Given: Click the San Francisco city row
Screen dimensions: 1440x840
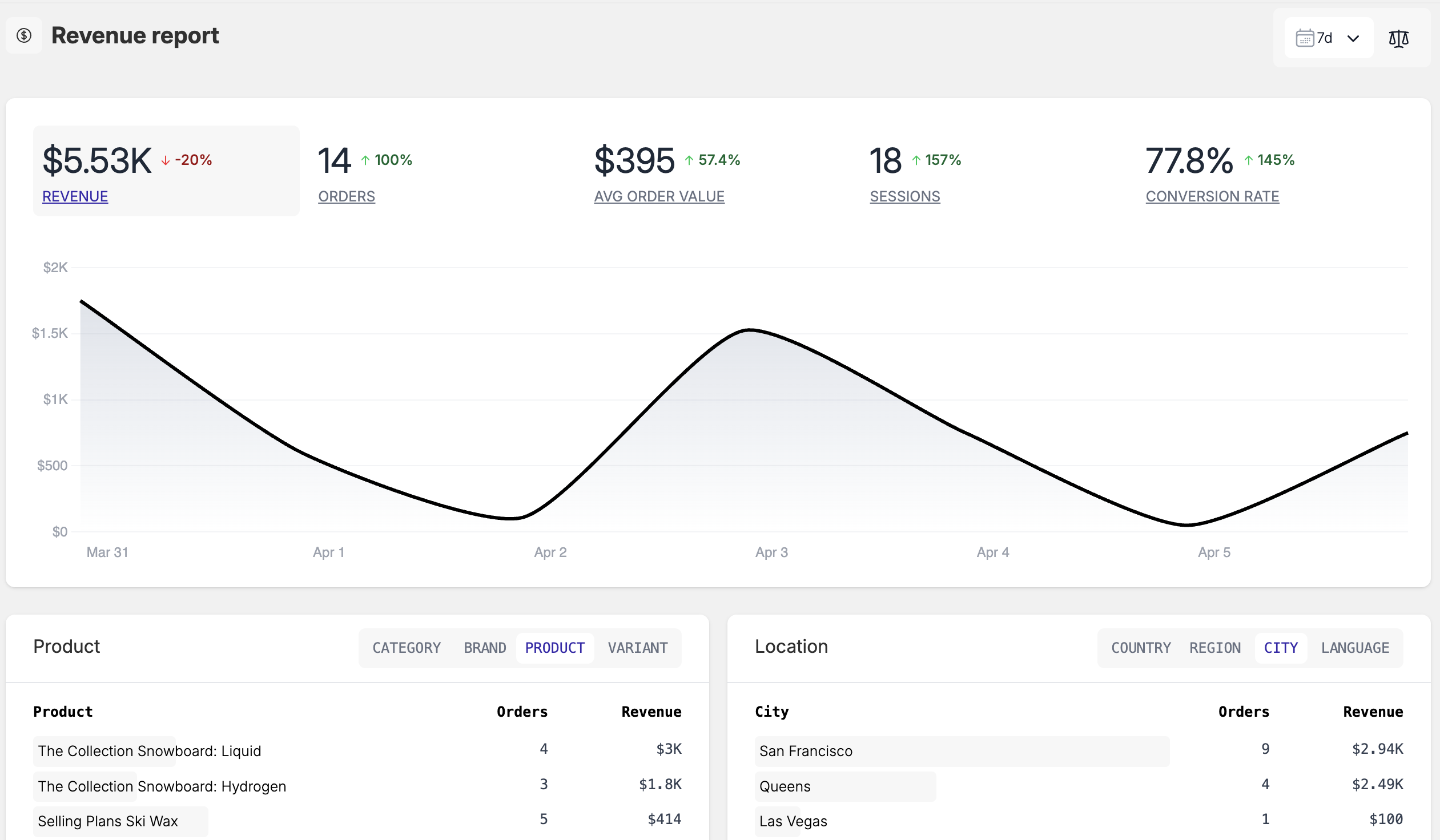Looking at the screenshot, I should pyautogui.click(x=806, y=751).
